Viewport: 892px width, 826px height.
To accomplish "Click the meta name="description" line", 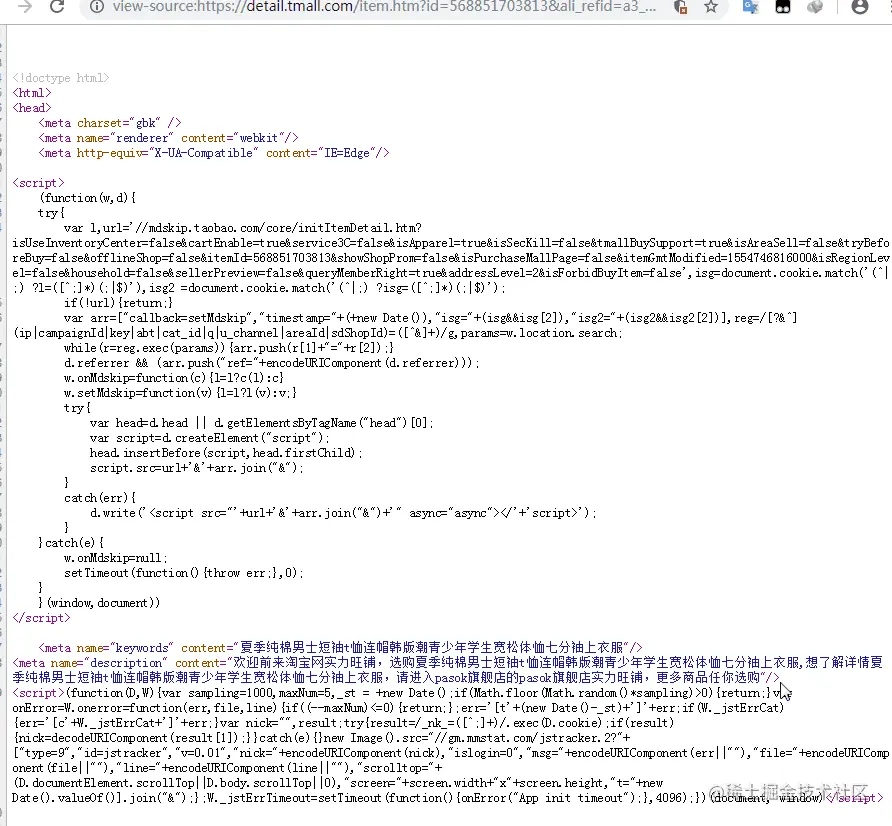I will coord(447,670).
